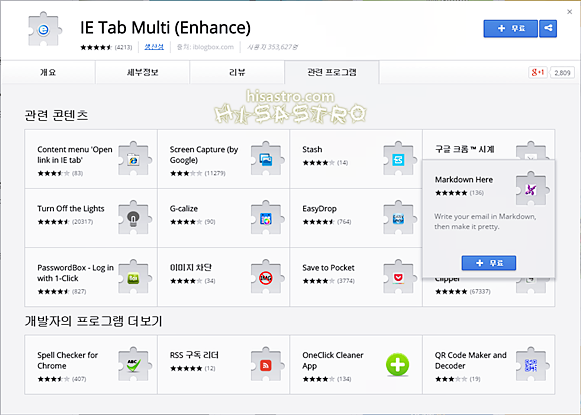Click the IE Tab Multi extension icon
The width and height of the screenshot is (581, 415).
pyautogui.click(x=44, y=29)
